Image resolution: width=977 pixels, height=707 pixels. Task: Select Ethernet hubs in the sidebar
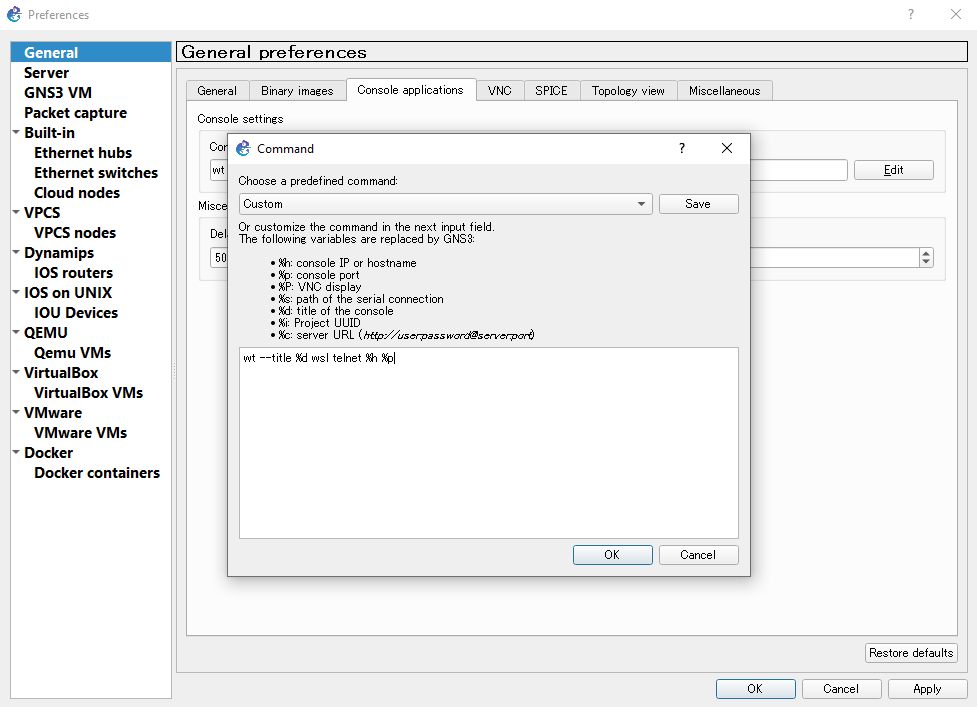(x=83, y=153)
